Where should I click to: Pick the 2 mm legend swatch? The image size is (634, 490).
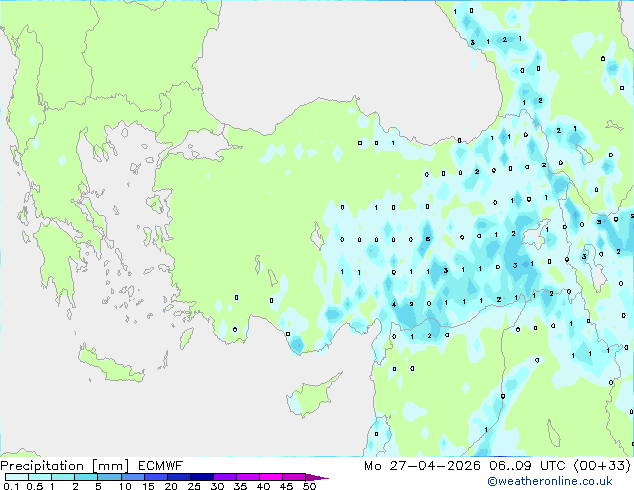[86, 477]
